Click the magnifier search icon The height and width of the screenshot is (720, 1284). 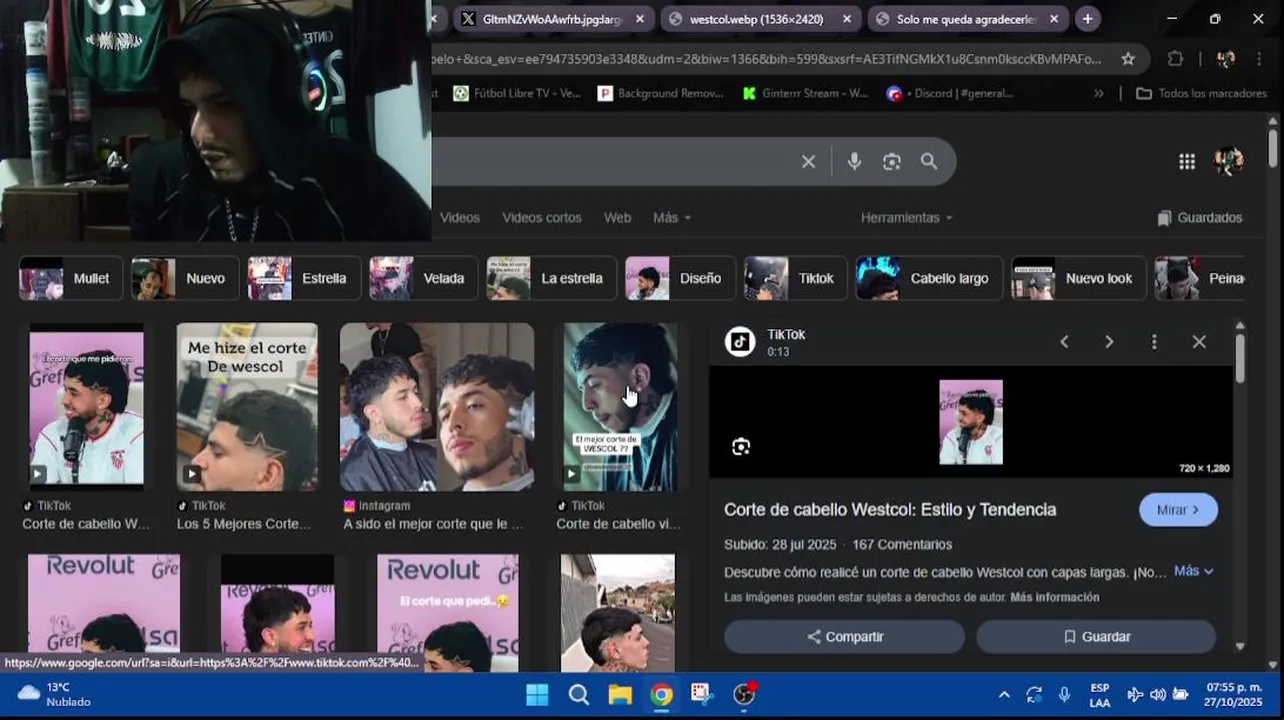click(x=929, y=161)
